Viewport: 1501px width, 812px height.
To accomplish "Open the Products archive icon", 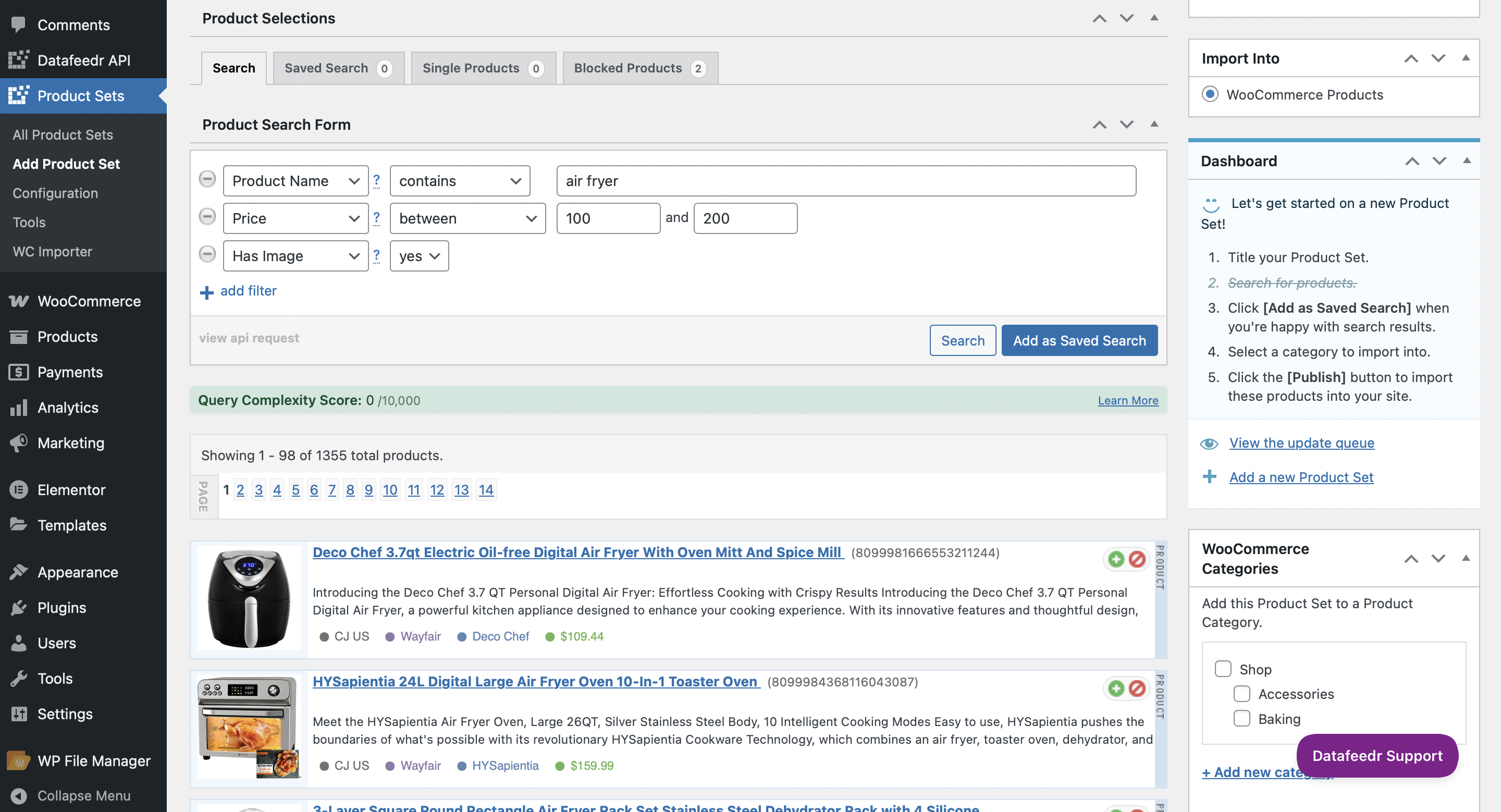I will (x=18, y=337).
